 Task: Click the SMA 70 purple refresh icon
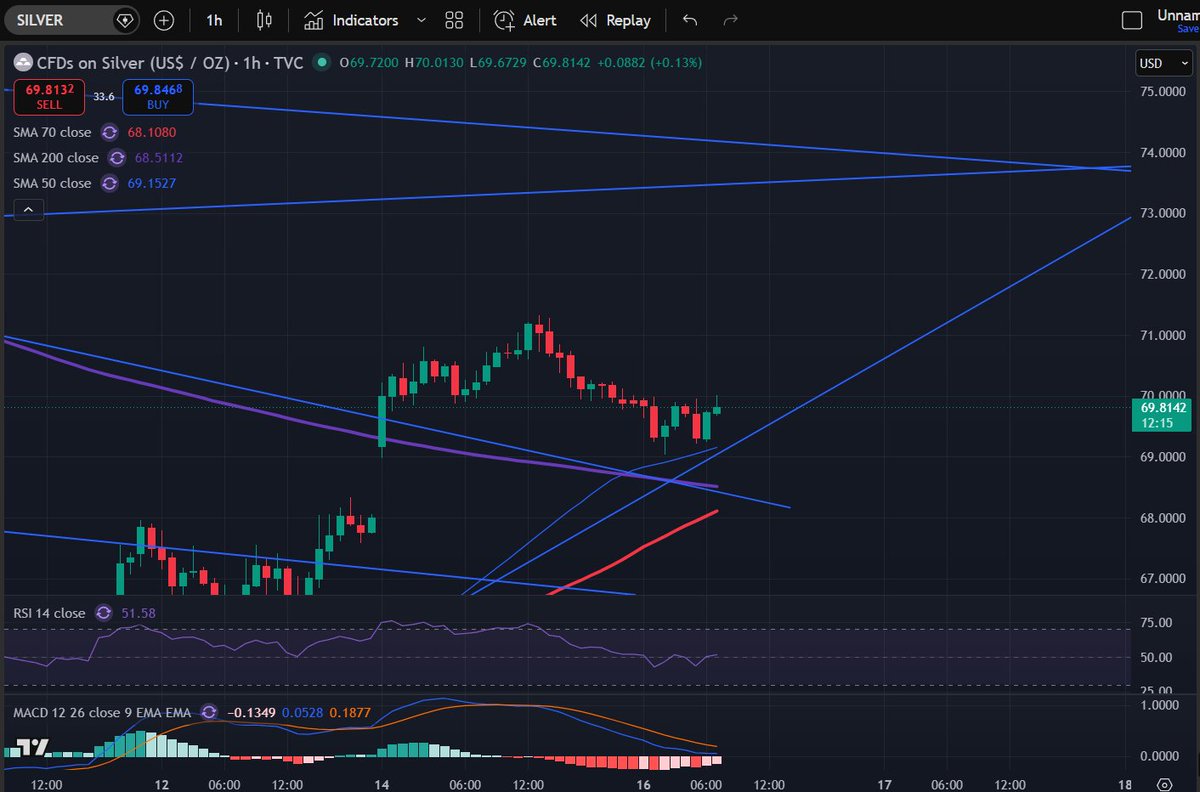click(x=109, y=132)
